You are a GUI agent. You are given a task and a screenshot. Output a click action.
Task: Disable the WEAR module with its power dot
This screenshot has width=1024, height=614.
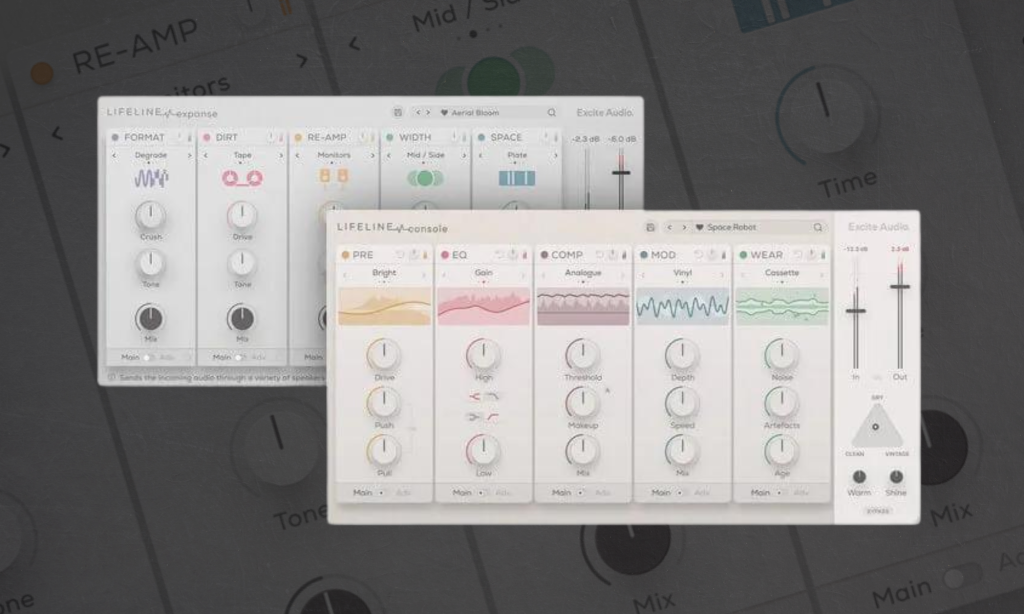pyautogui.click(x=743, y=255)
